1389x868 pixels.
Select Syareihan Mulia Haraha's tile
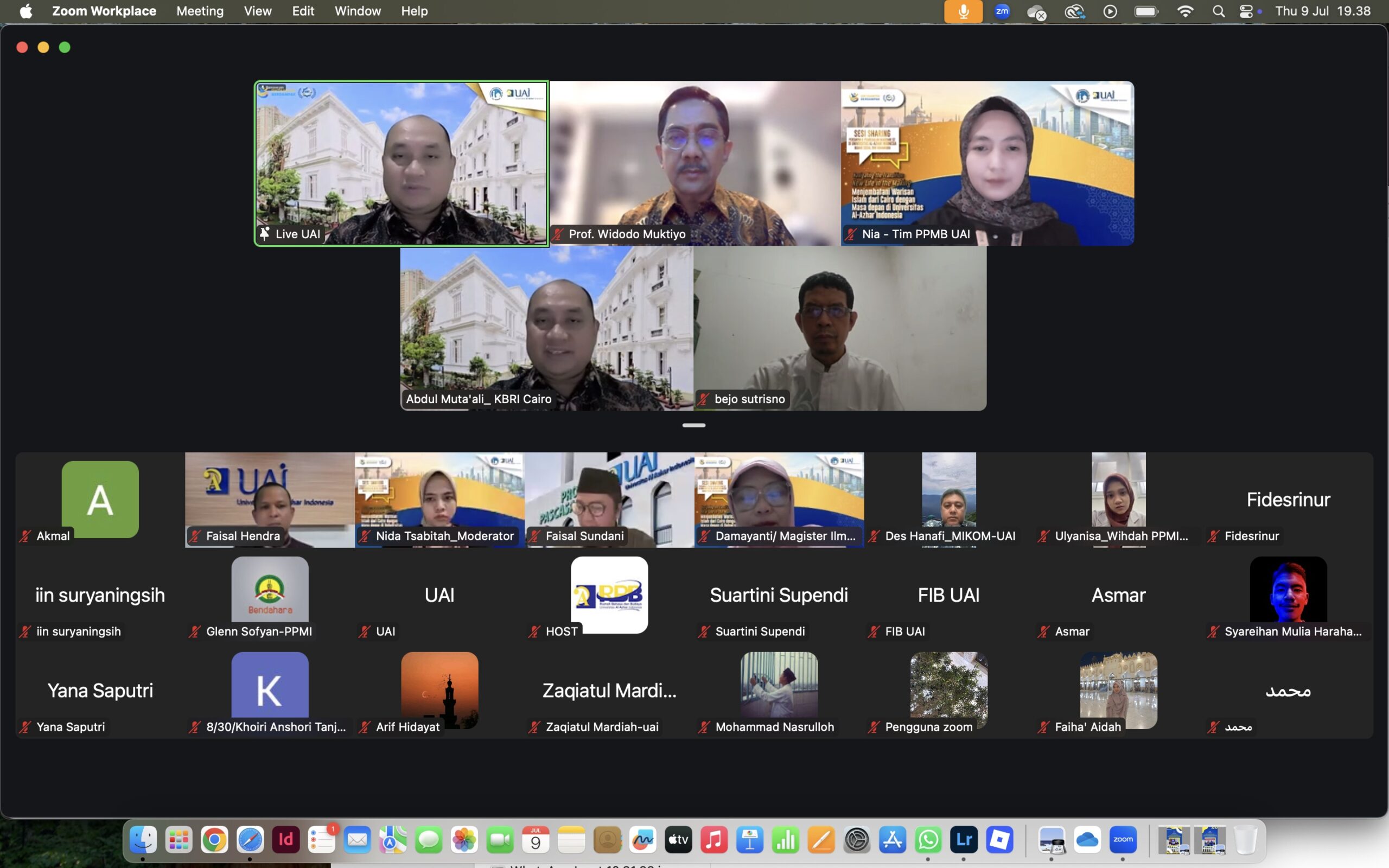coord(1289,595)
